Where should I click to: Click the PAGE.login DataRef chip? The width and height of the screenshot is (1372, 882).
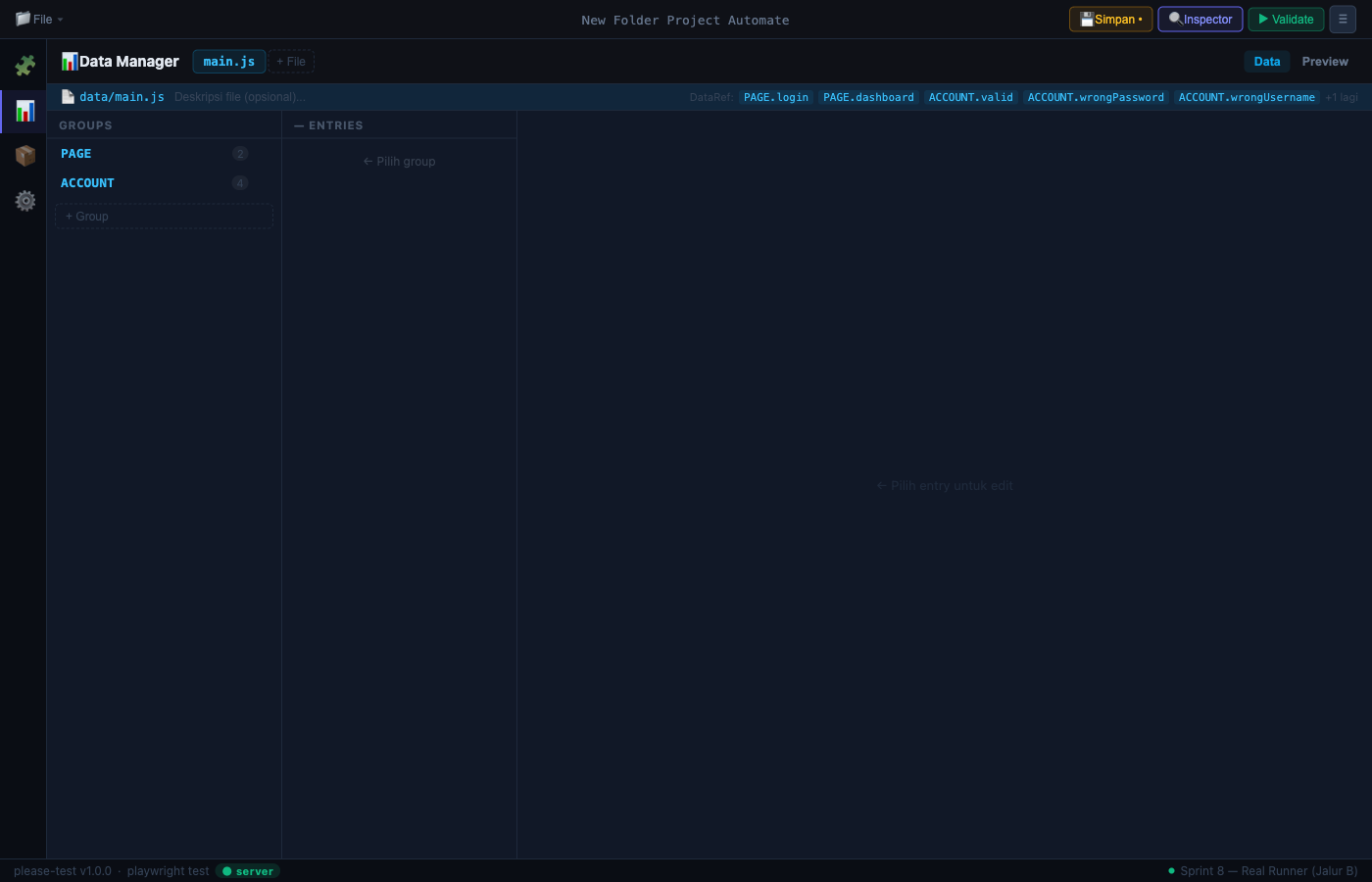(776, 97)
